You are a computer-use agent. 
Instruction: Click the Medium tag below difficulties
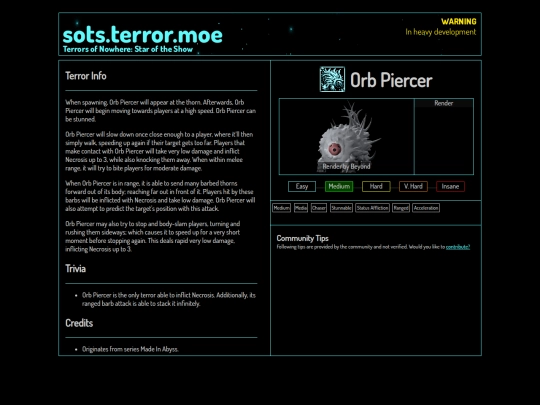coord(281,208)
